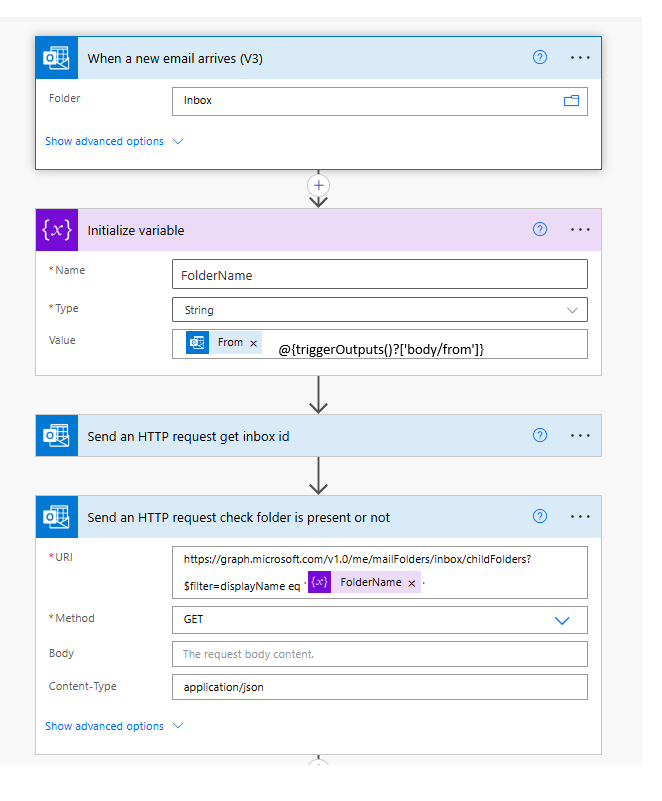Remove the From token from Value
This screenshot has height=801, width=662.
click(x=254, y=343)
